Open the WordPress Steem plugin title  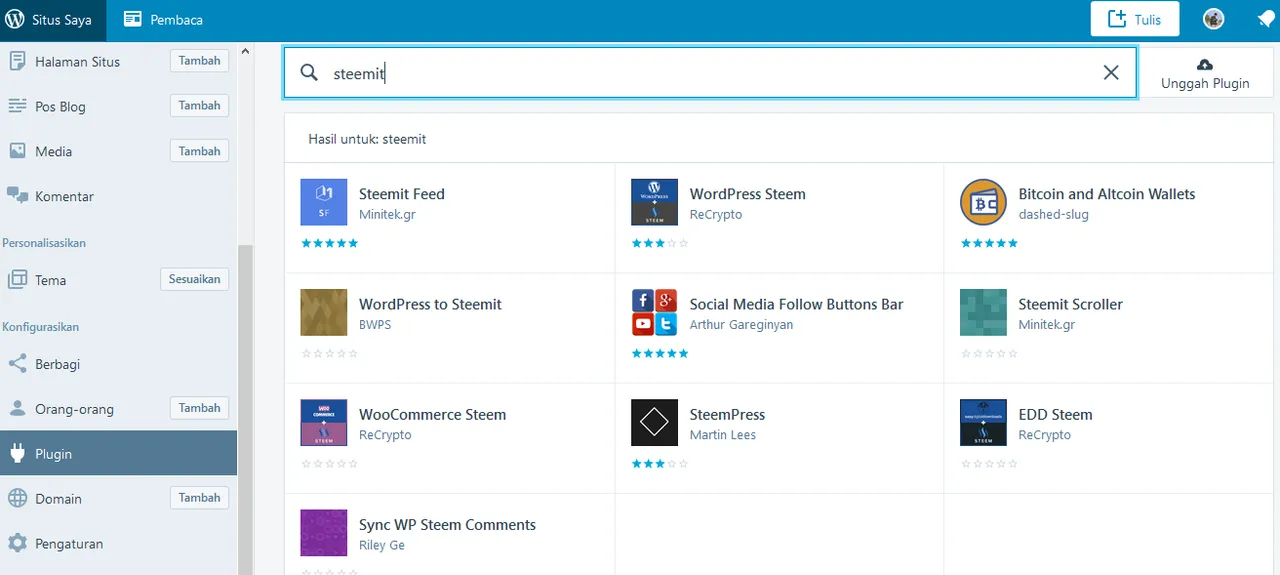[747, 194]
